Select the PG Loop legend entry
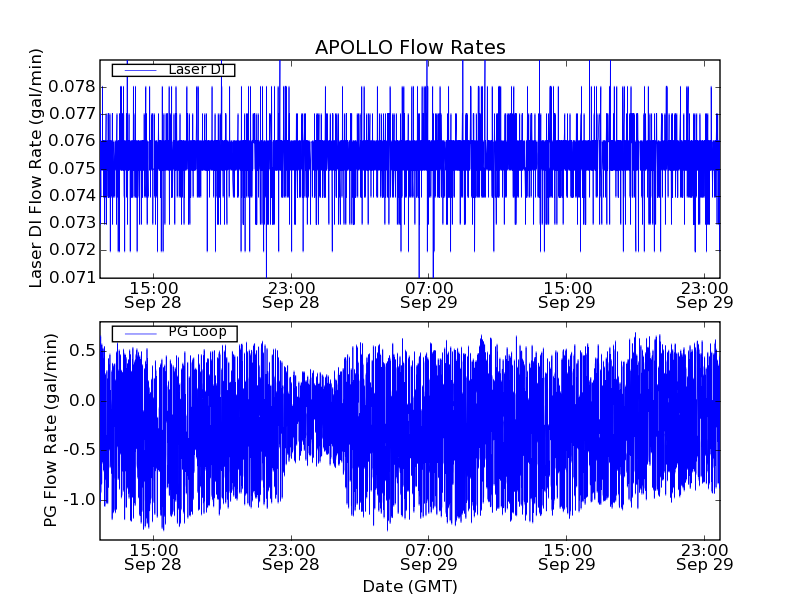This screenshot has width=800, height=600. (196, 332)
